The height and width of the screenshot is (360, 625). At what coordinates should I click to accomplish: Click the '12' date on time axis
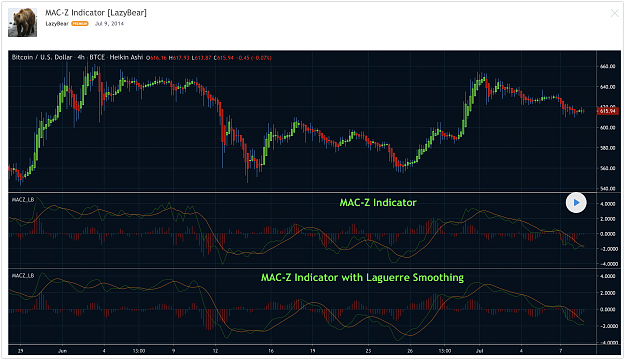coord(215,351)
